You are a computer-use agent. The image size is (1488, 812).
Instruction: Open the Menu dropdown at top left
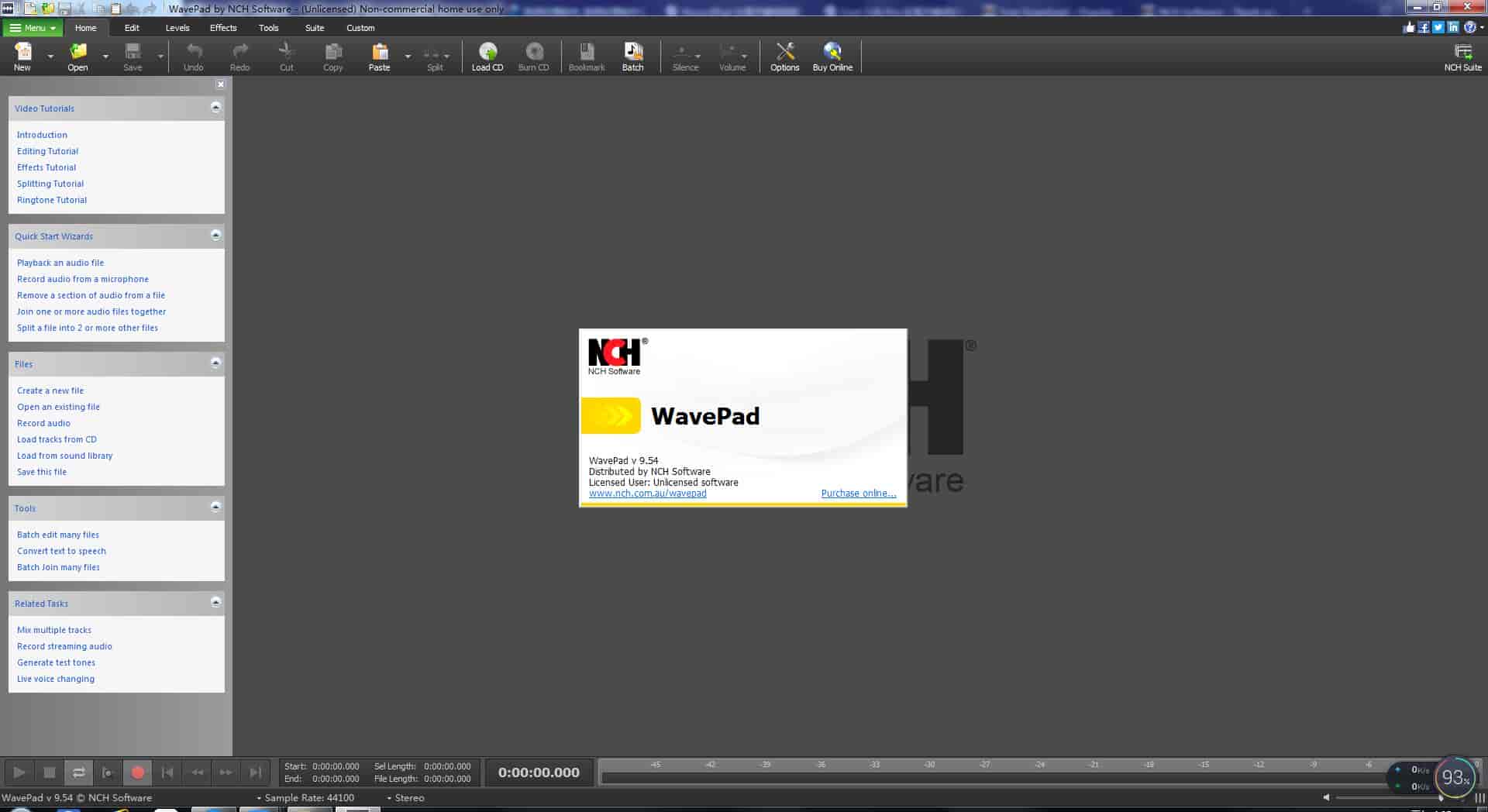pos(31,27)
